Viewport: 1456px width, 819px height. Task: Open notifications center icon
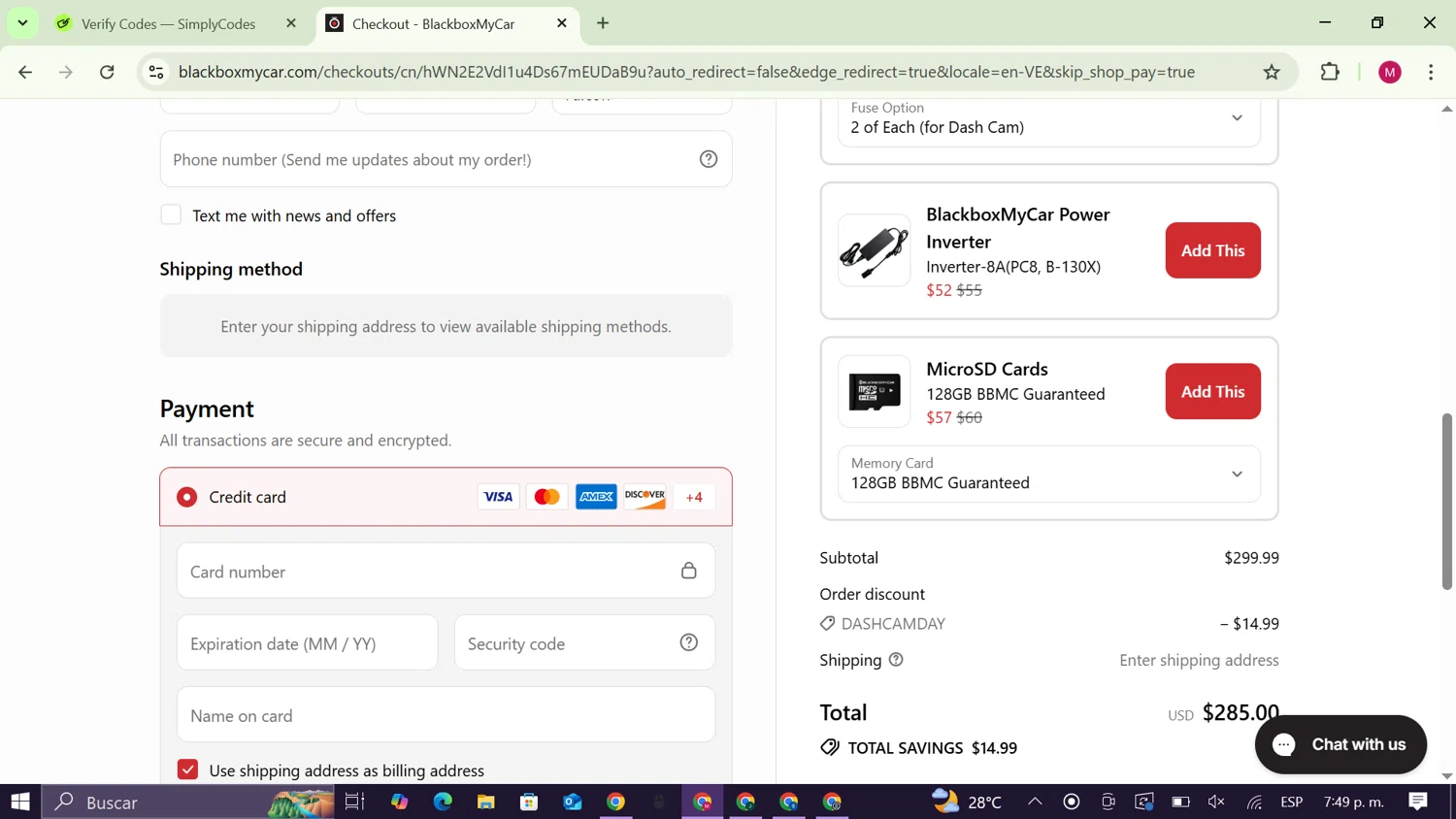coord(1418,802)
